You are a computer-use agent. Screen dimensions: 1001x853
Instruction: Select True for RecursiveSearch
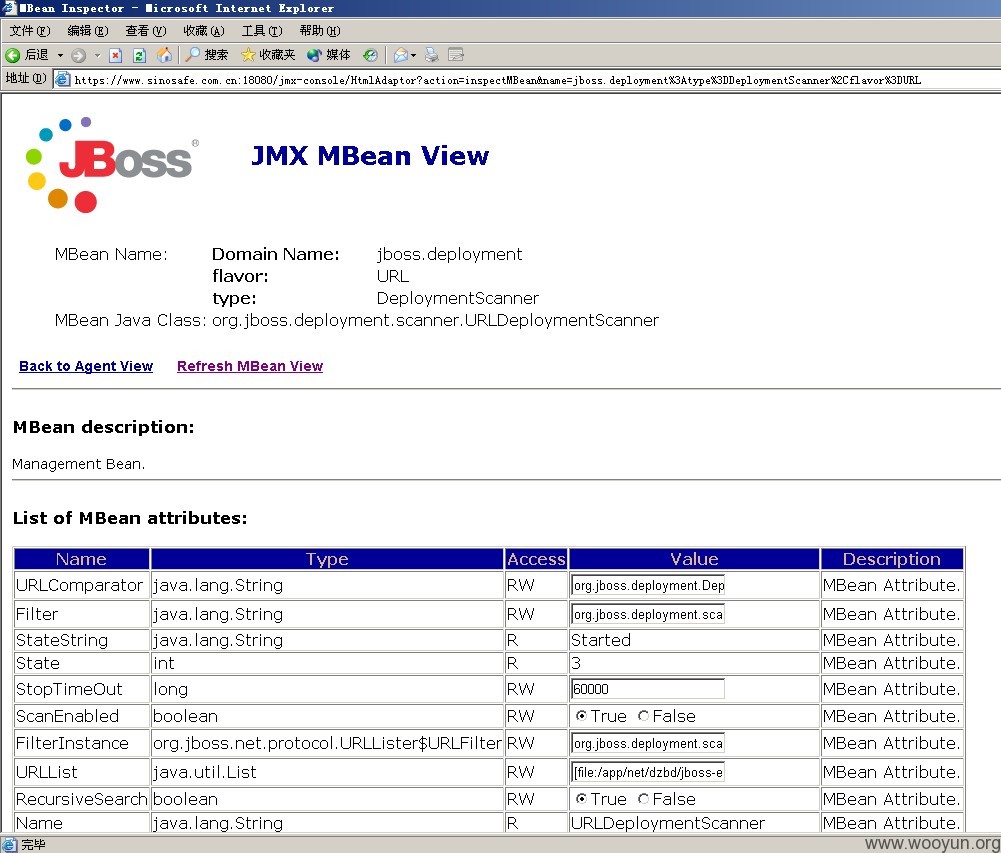tap(581, 799)
